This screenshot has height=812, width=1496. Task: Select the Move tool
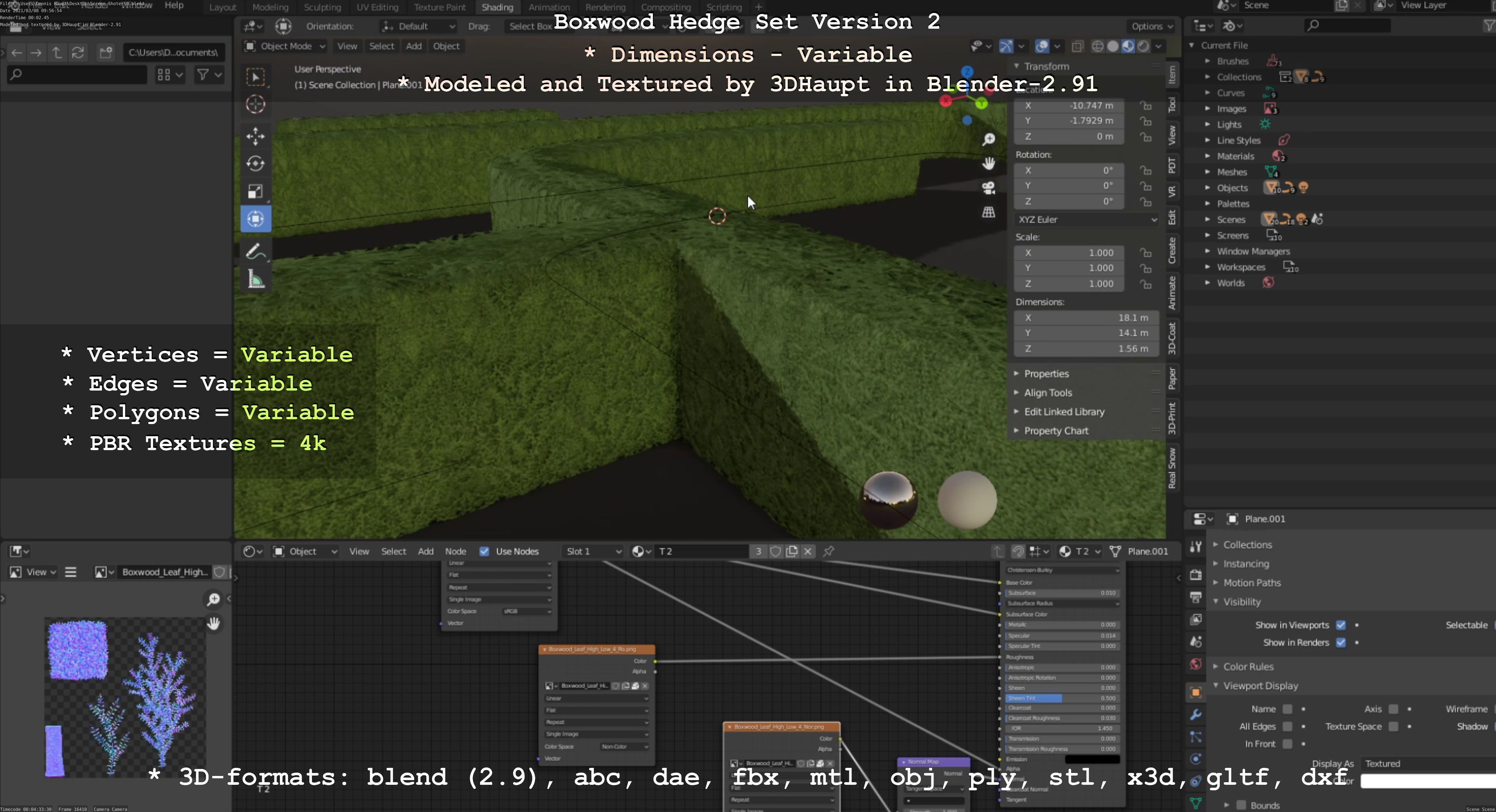tap(256, 136)
